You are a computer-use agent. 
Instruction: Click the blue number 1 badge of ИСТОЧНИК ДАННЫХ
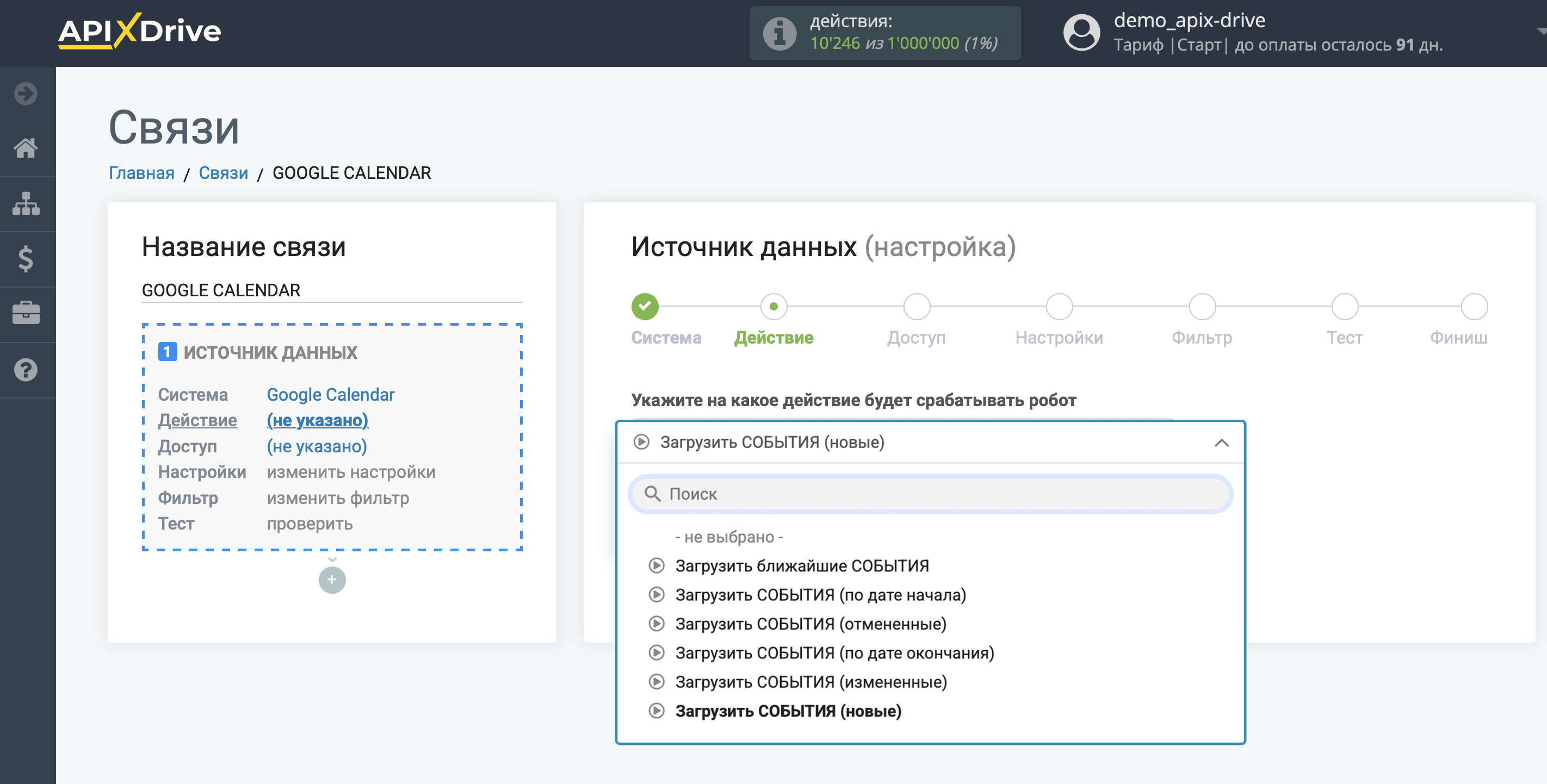(167, 351)
